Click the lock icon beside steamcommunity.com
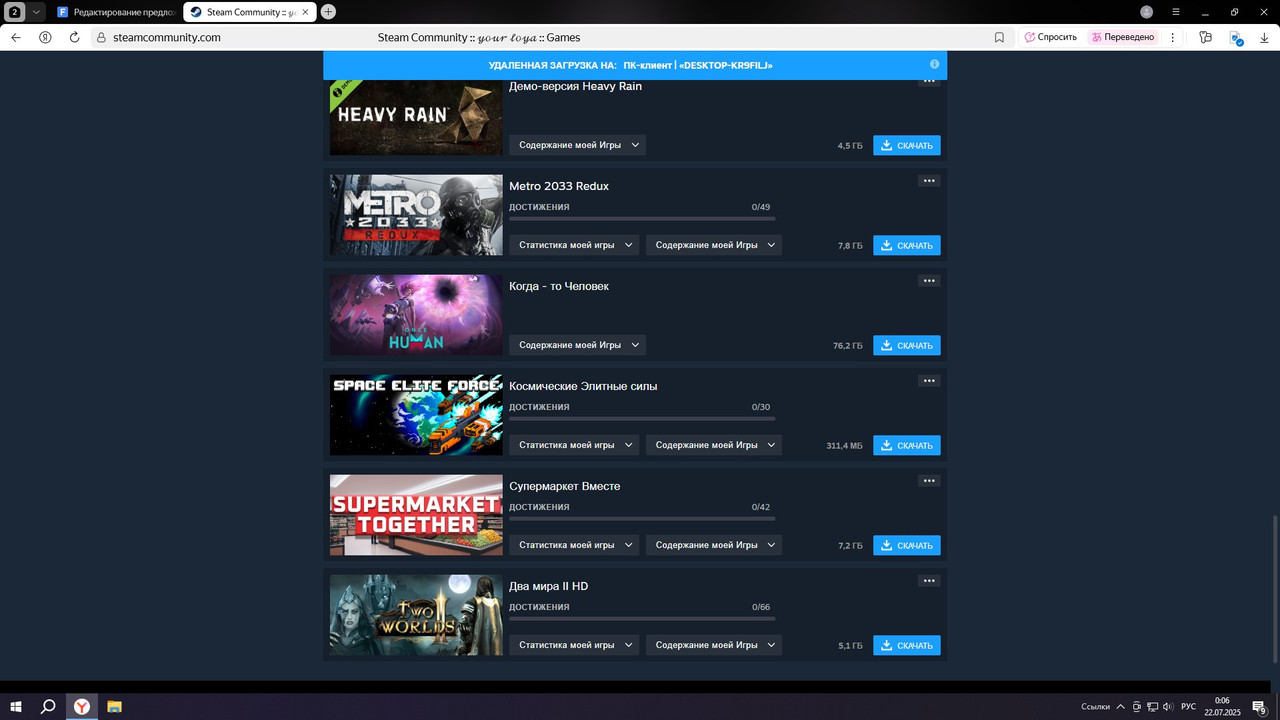The height and width of the screenshot is (720, 1280). click(x=100, y=37)
